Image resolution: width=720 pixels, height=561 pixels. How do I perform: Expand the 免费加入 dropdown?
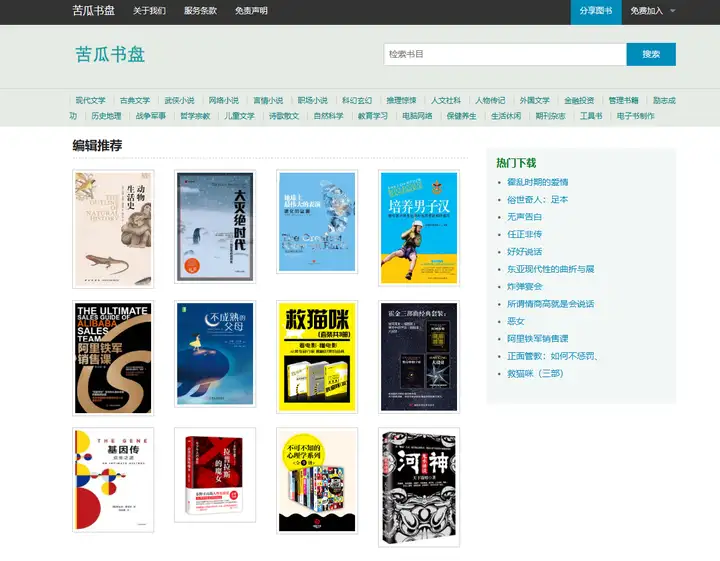(652, 11)
